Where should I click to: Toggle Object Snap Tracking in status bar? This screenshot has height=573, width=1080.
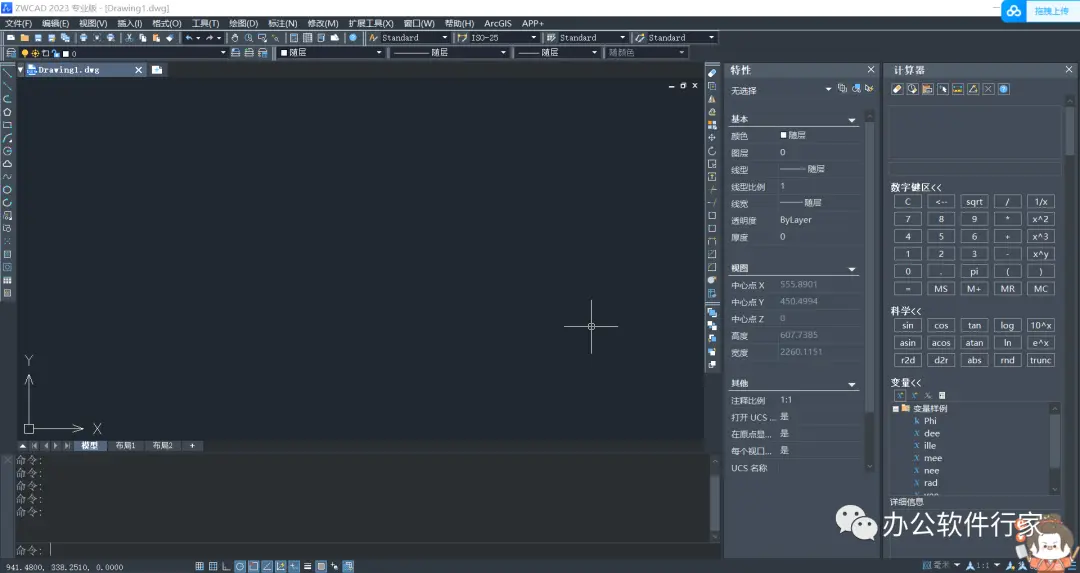pyautogui.click(x=267, y=566)
